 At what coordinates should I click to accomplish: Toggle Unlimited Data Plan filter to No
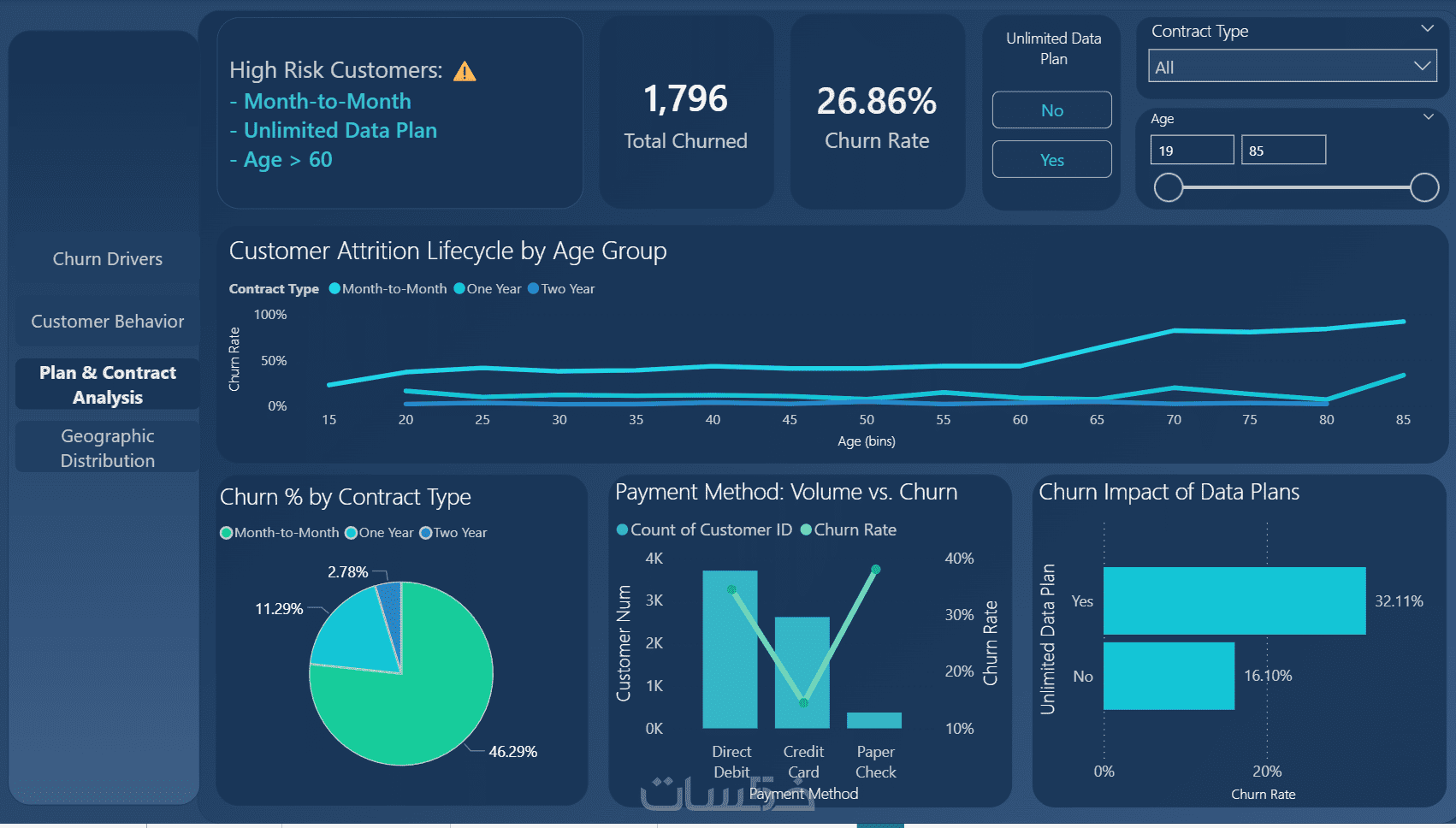click(1052, 110)
